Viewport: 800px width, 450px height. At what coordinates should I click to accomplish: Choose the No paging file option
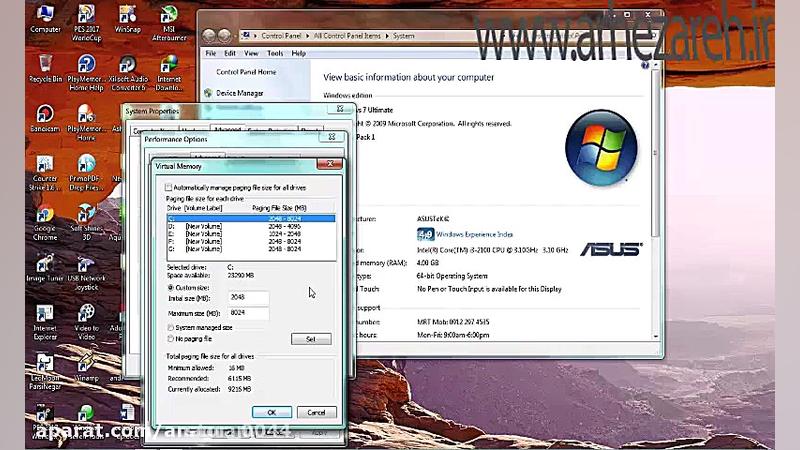[x=170, y=338]
